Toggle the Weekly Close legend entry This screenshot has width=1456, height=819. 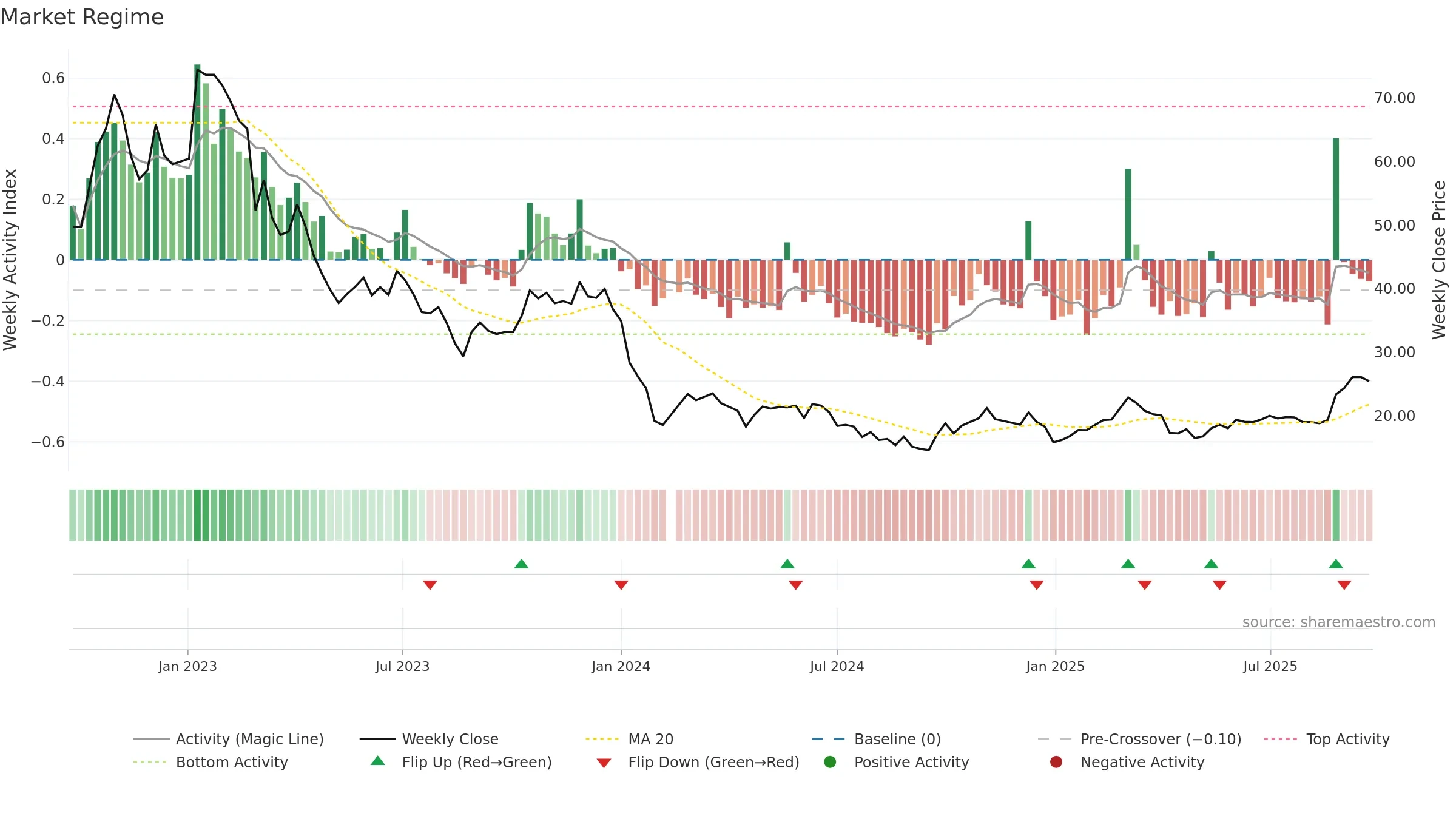click(429, 739)
